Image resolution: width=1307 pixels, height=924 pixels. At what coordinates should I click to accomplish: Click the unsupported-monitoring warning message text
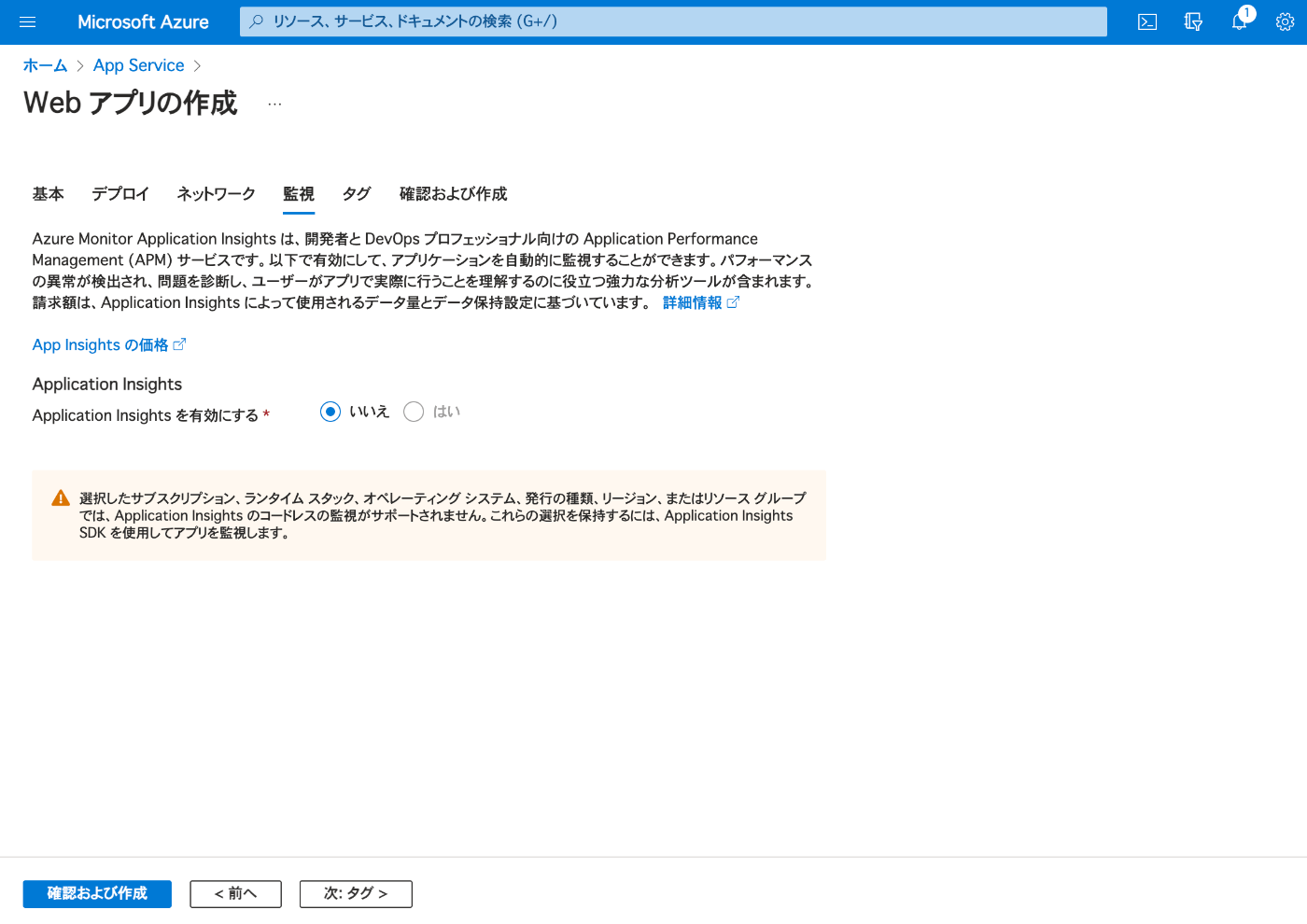point(443,515)
